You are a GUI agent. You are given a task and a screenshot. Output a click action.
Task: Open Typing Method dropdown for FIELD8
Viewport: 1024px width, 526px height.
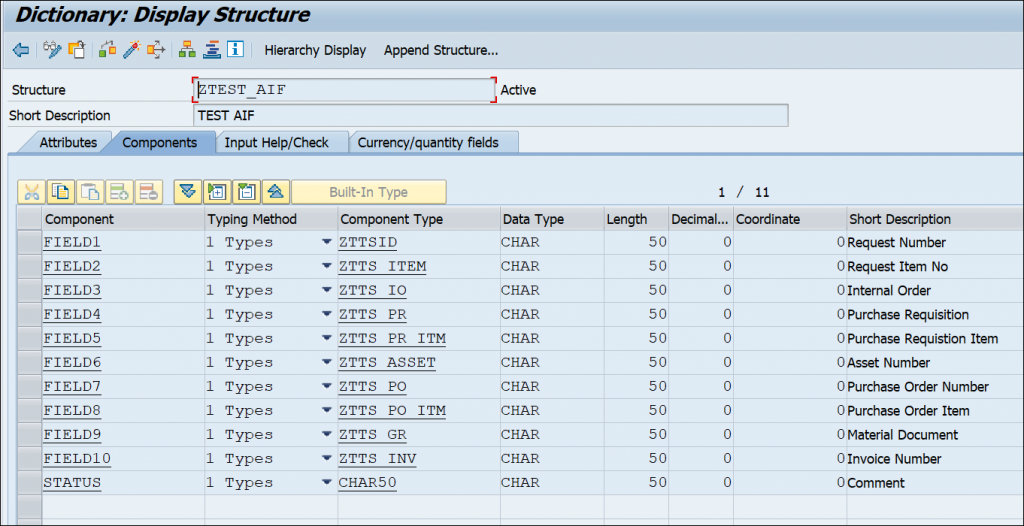(327, 411)
